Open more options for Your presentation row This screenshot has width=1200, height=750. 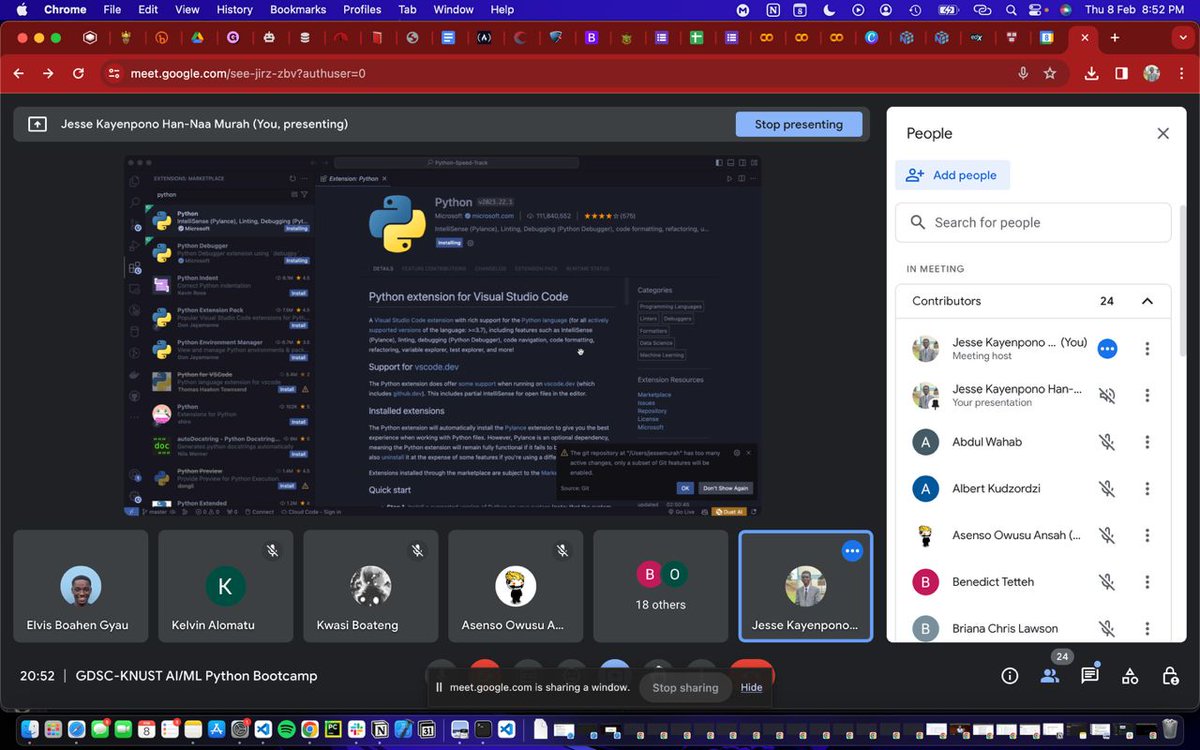coord(1147,395)
